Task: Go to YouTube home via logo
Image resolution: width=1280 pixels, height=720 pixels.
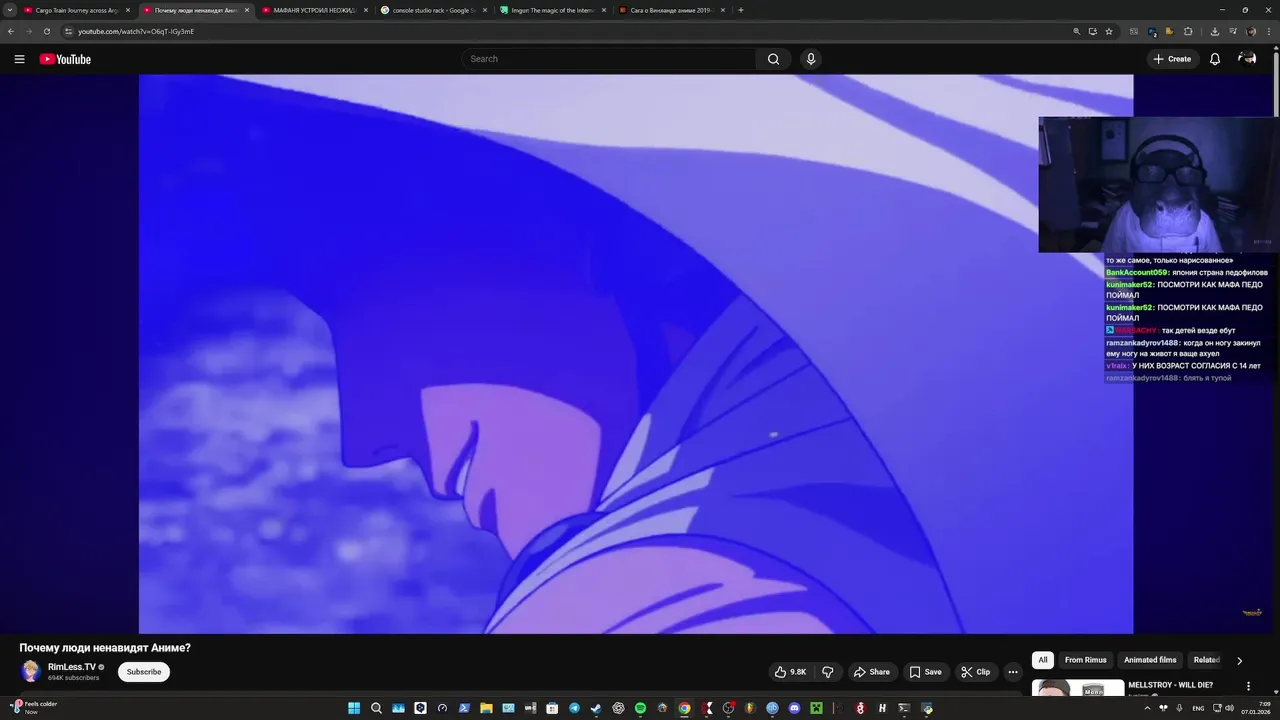Action: tap(65, 59)
